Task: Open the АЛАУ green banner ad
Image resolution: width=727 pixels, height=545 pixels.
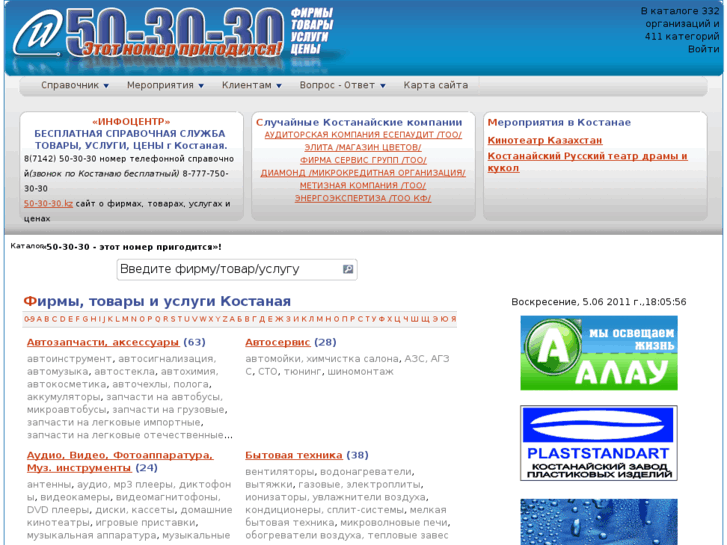Action: pyautogui.click(x=599, y=353)
